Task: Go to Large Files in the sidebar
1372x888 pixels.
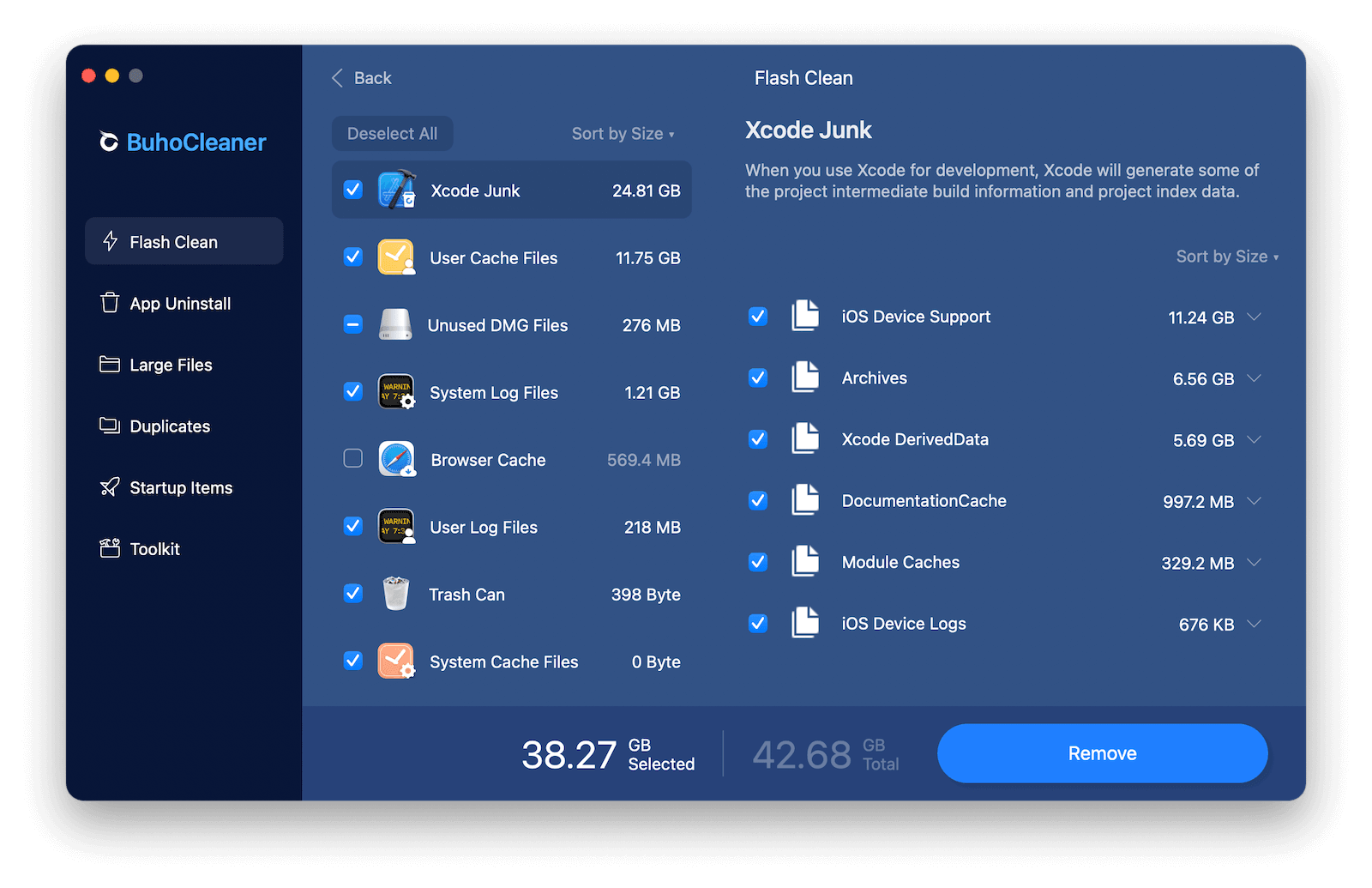Action: click(184, 365)
